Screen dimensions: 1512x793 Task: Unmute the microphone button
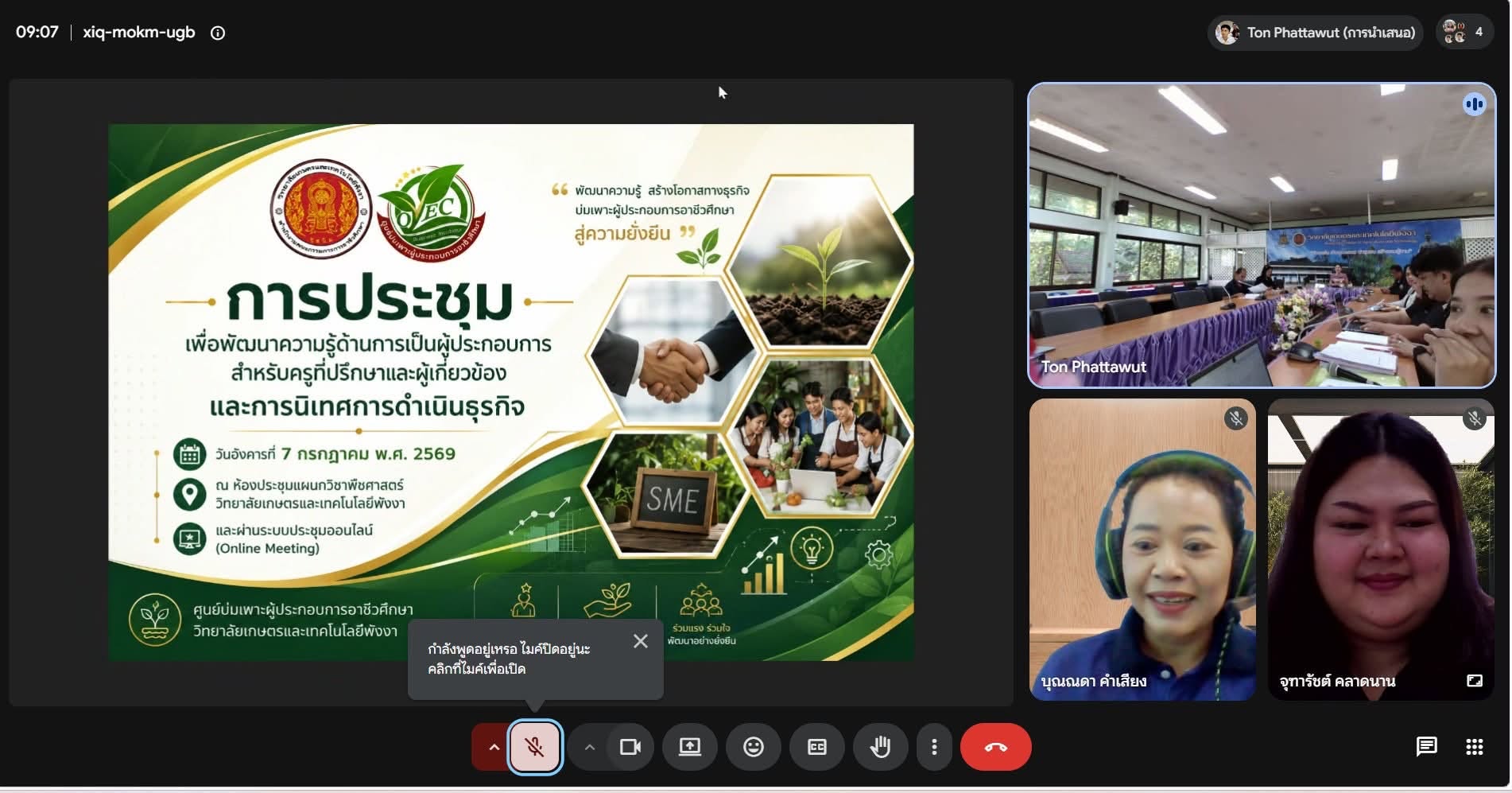[x=535, y=747]
